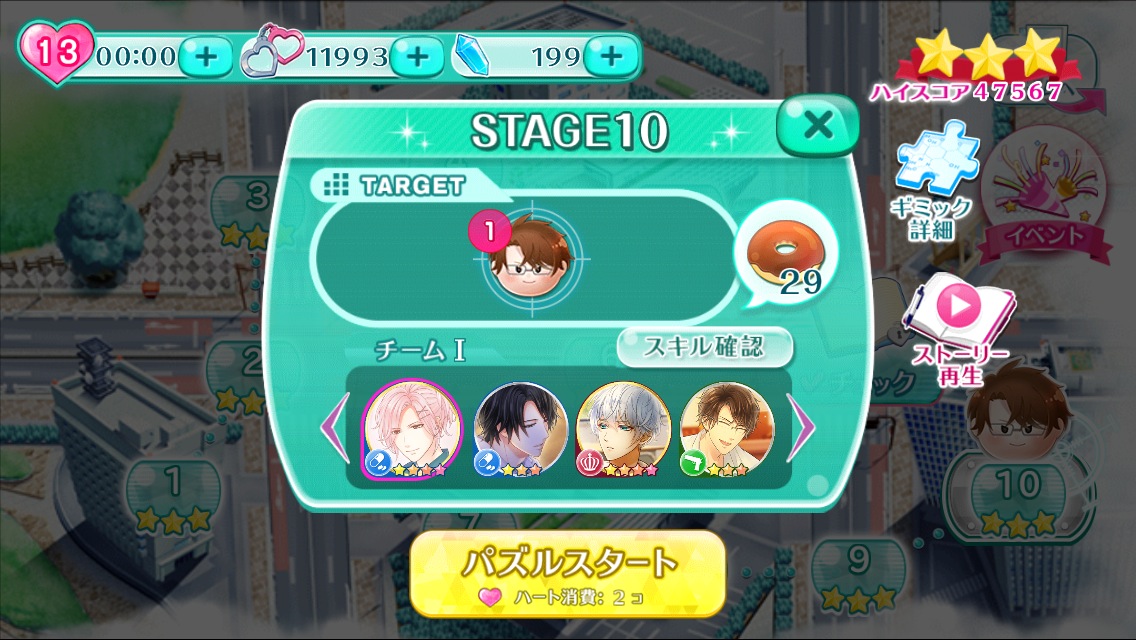The width and height of the screenshot is (1136, 640).
Task: Add hearts with plus button beside timer
Action: 206,57
